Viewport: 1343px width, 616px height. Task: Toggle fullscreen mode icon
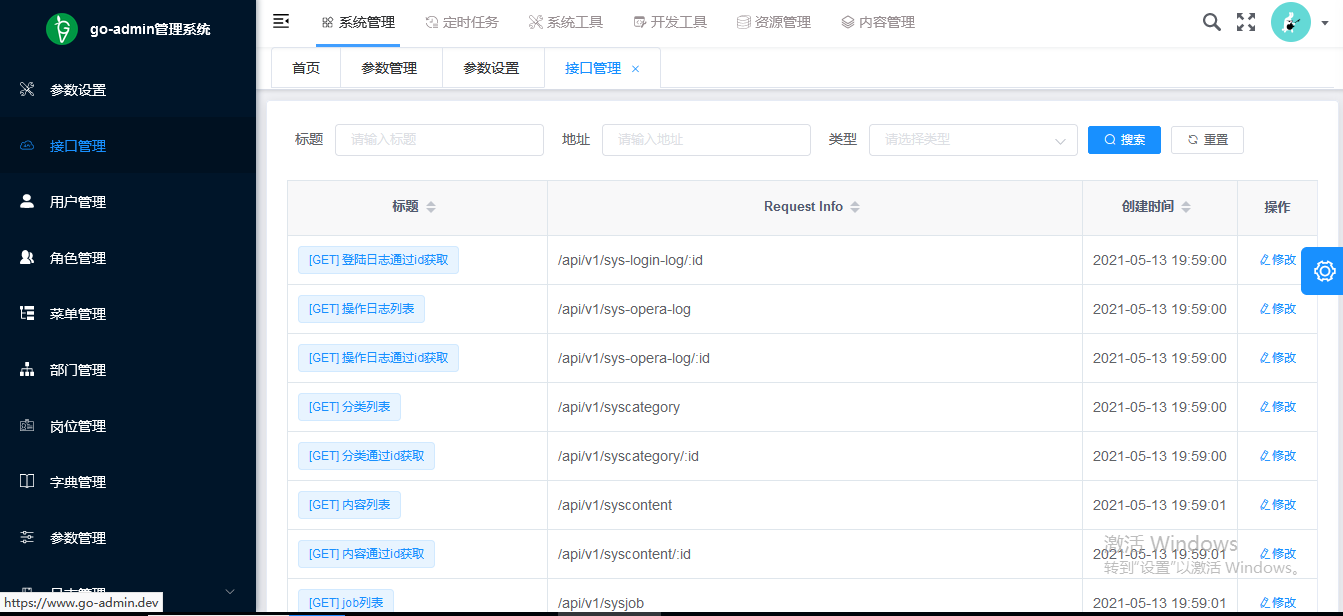coord(1246,22)
